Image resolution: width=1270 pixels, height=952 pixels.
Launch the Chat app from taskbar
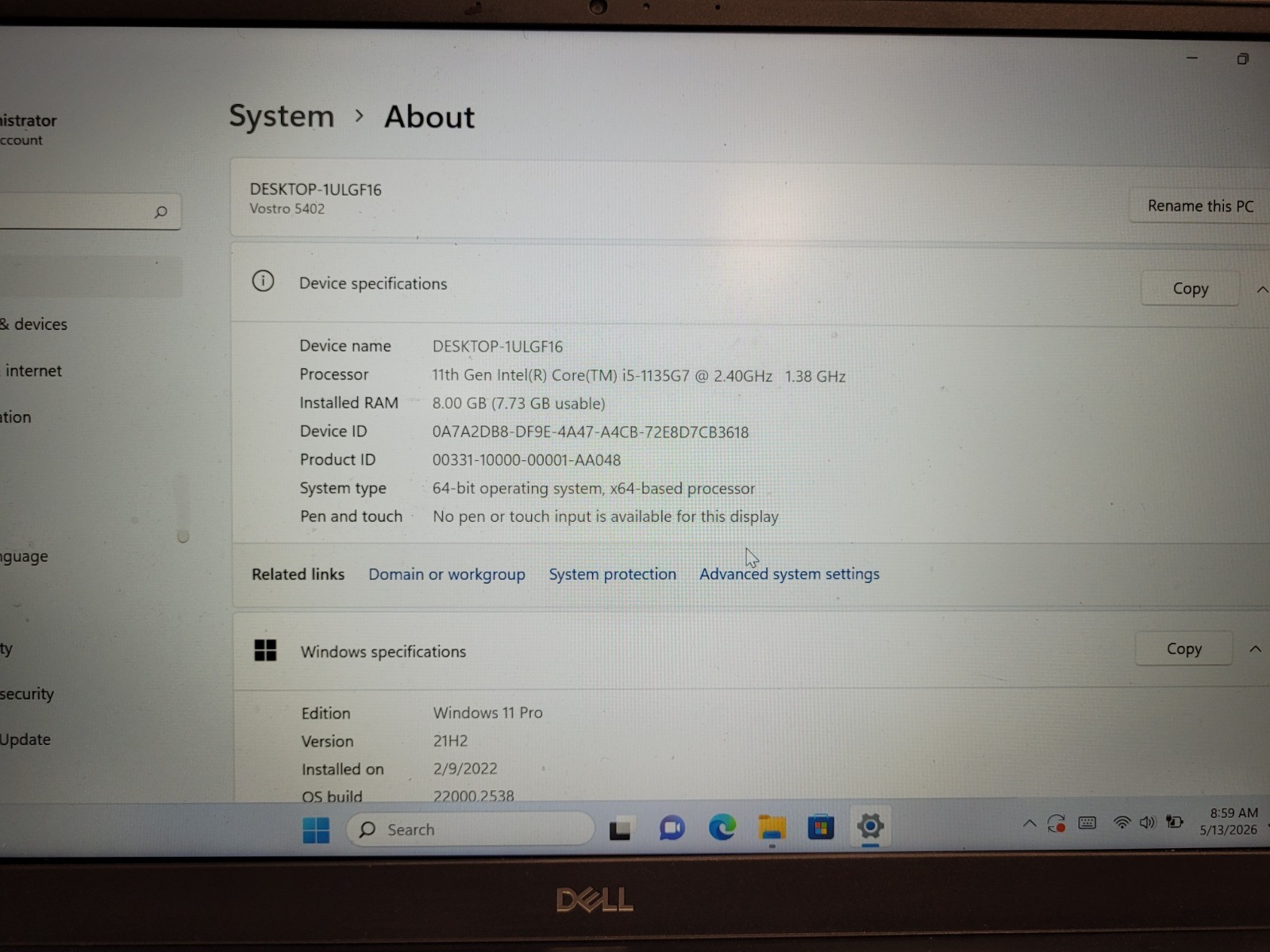point(672,828)
